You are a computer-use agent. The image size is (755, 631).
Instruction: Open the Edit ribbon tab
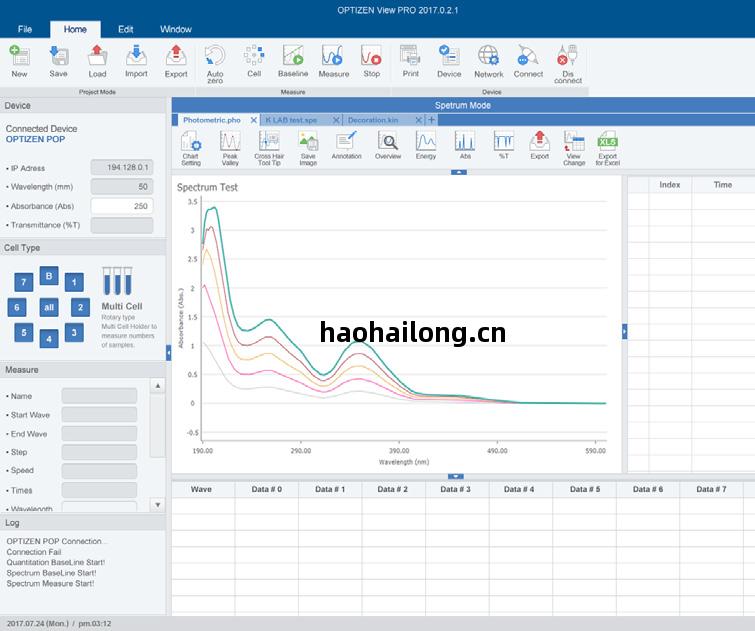click(125, 29)
